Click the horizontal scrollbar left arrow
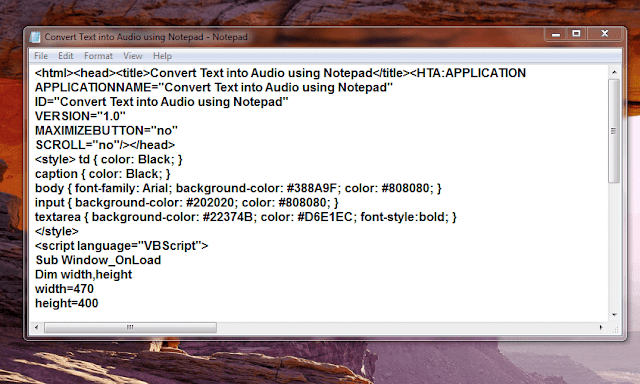The height and width of the screenshot is (384, 640). (x=36, y=327)
